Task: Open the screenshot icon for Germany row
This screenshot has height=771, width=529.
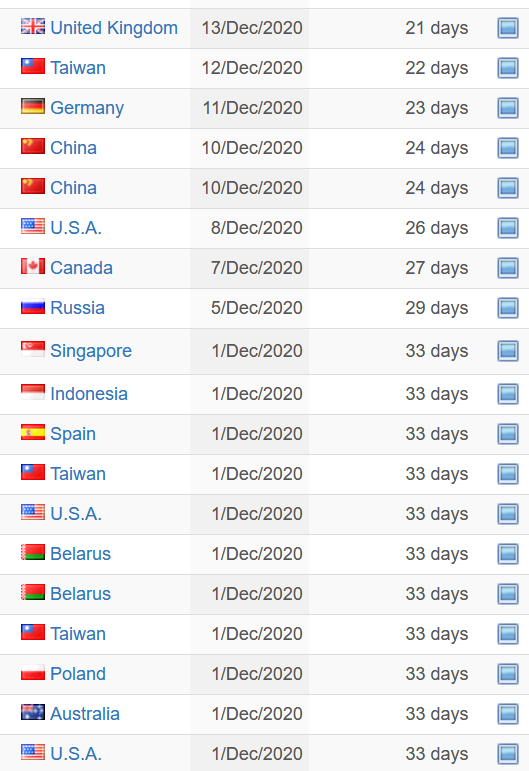Action: coord(508,108)
